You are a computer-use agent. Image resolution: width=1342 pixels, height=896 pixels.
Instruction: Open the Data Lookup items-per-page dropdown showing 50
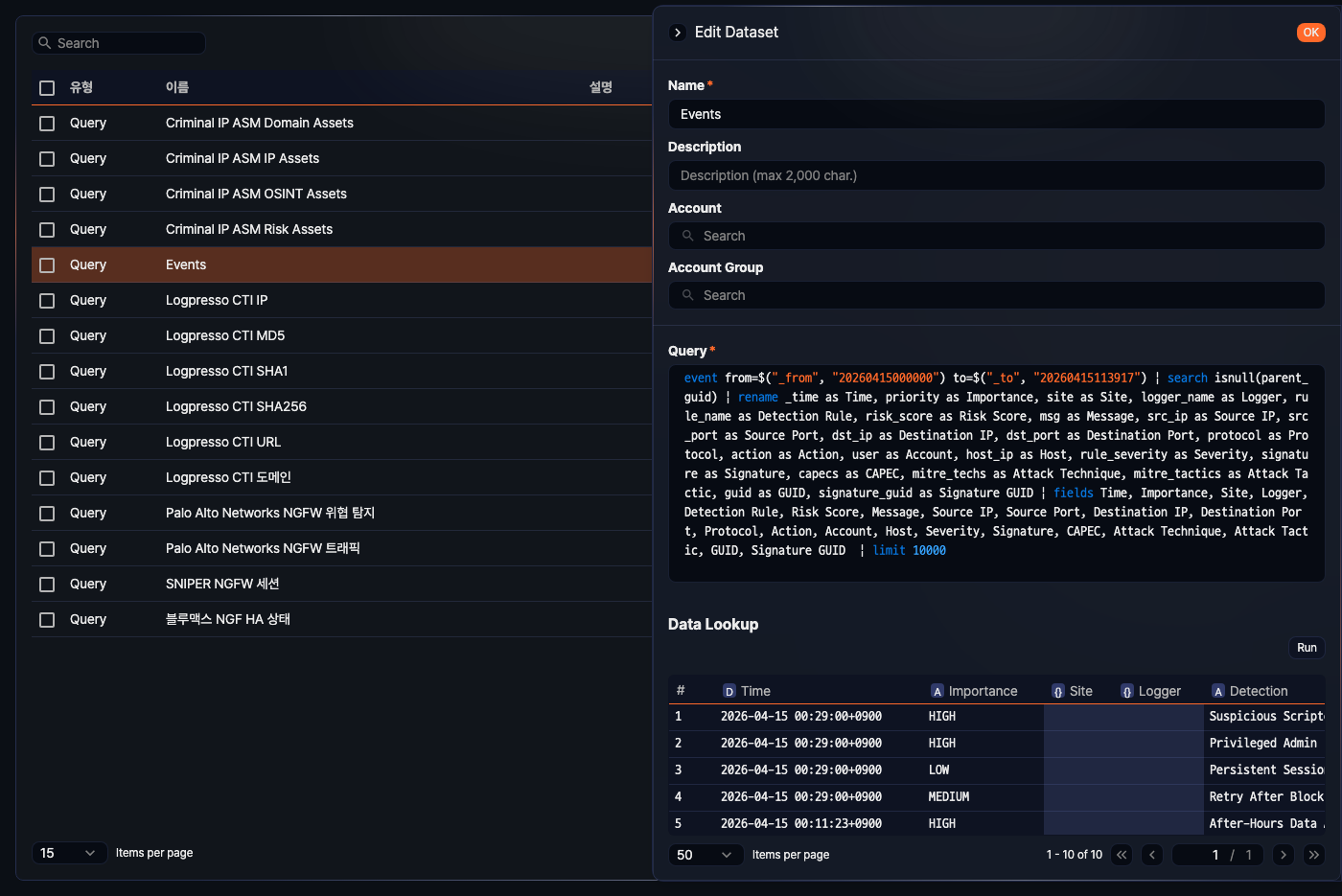click(706, 854)
